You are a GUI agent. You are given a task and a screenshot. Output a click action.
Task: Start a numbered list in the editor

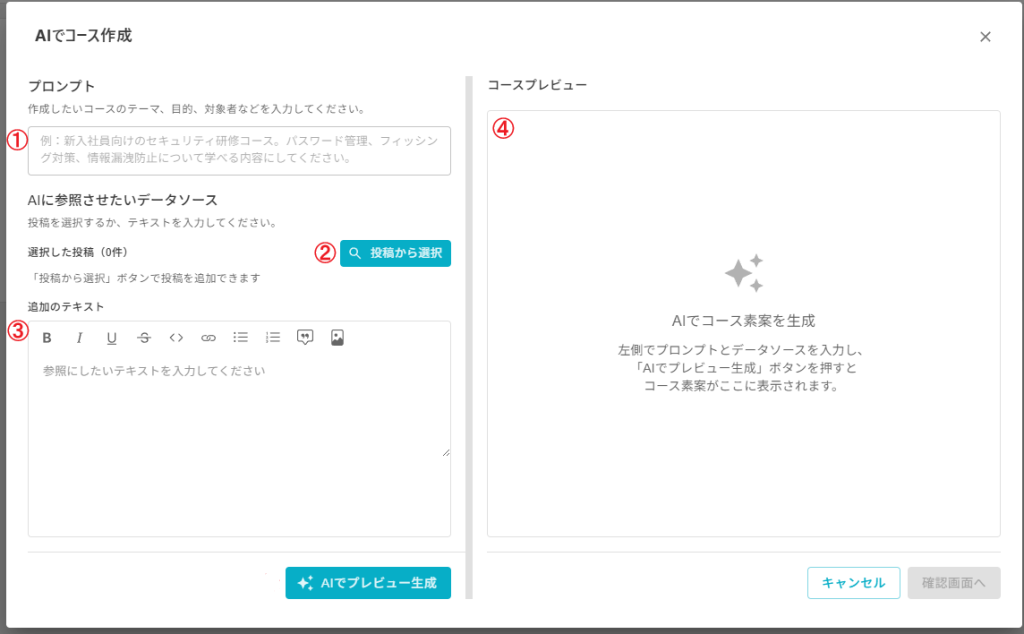tap(273, 338)
